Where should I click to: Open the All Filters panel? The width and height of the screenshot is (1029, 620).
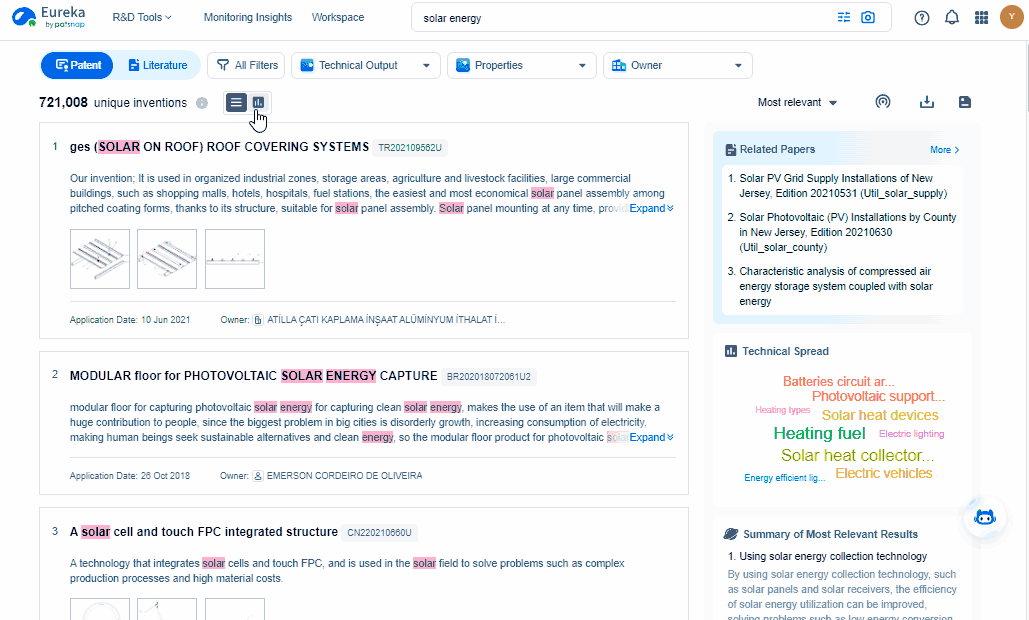point(246,65)
